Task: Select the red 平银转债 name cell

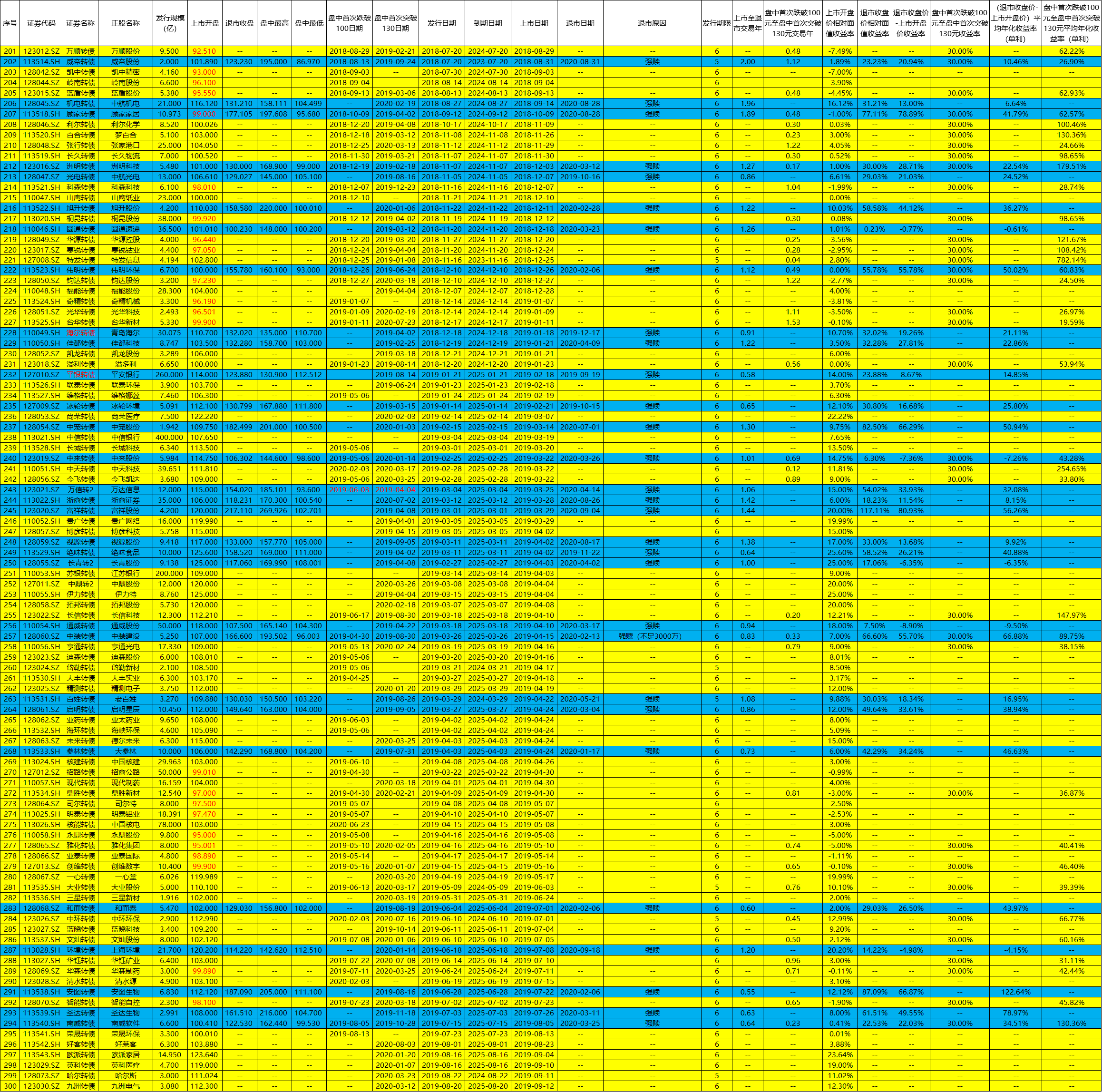Action: click(x=80, y=375)
